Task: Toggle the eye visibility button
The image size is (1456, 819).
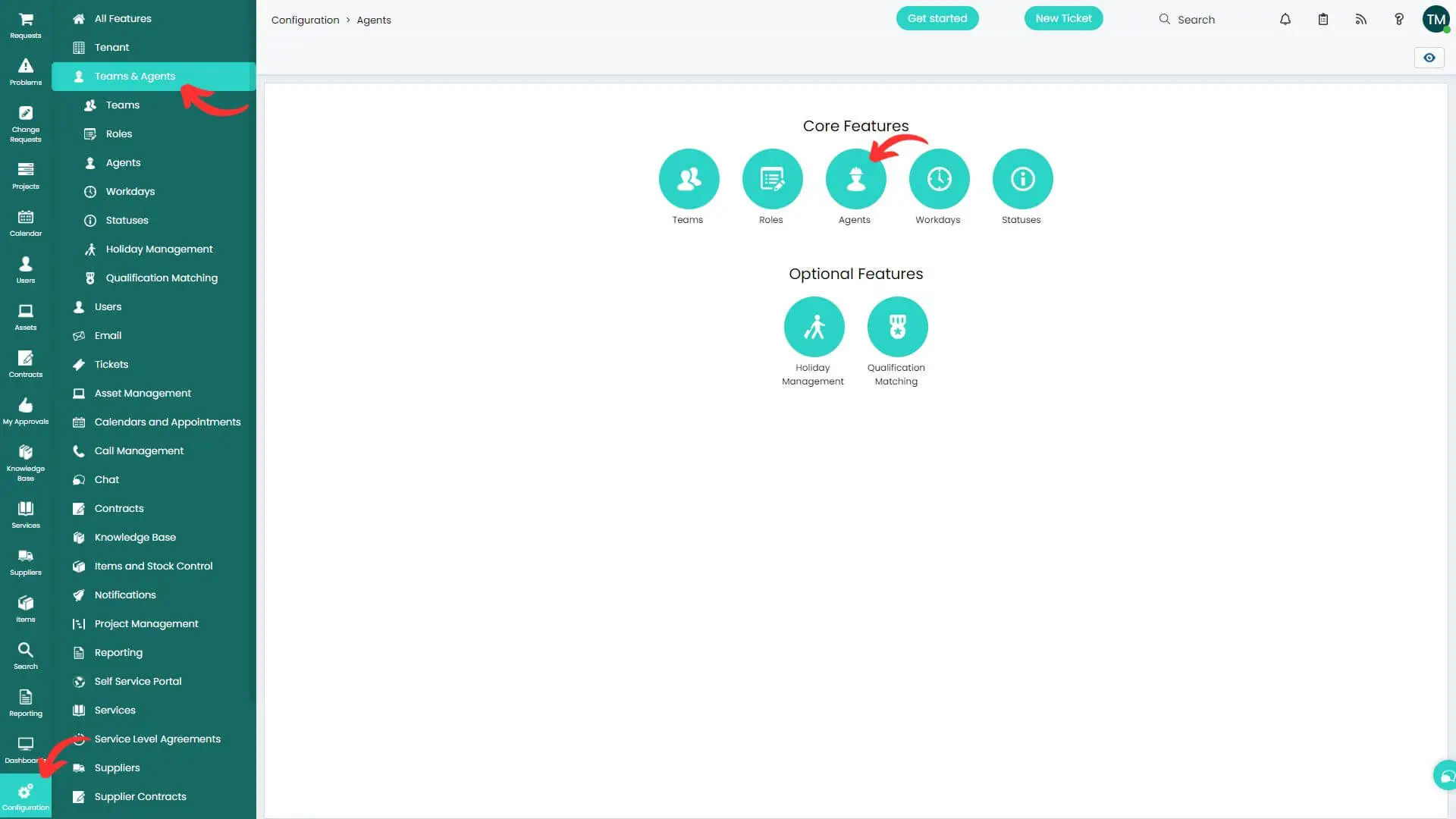Action: click(1429, 58)
